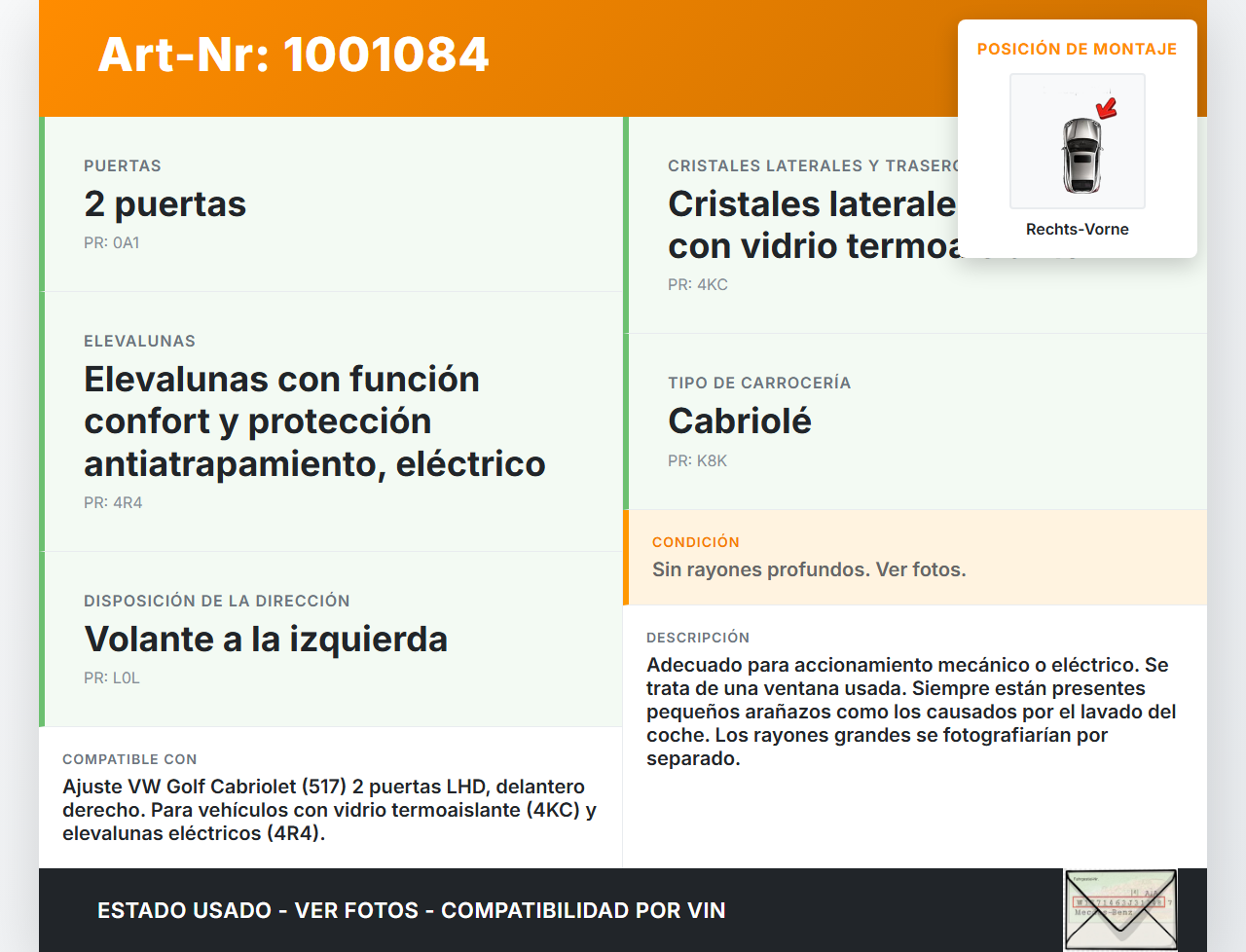
Task: Select the Rechts-Vorne caption
Action: 1078,229
